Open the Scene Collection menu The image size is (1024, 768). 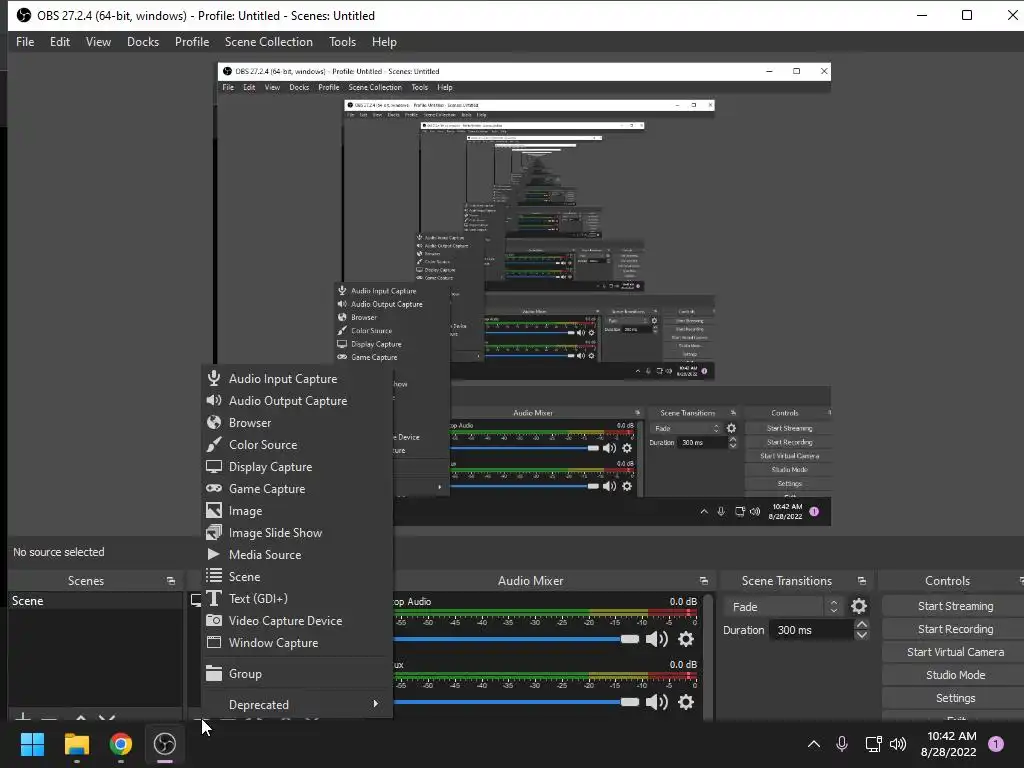(268, 42)
